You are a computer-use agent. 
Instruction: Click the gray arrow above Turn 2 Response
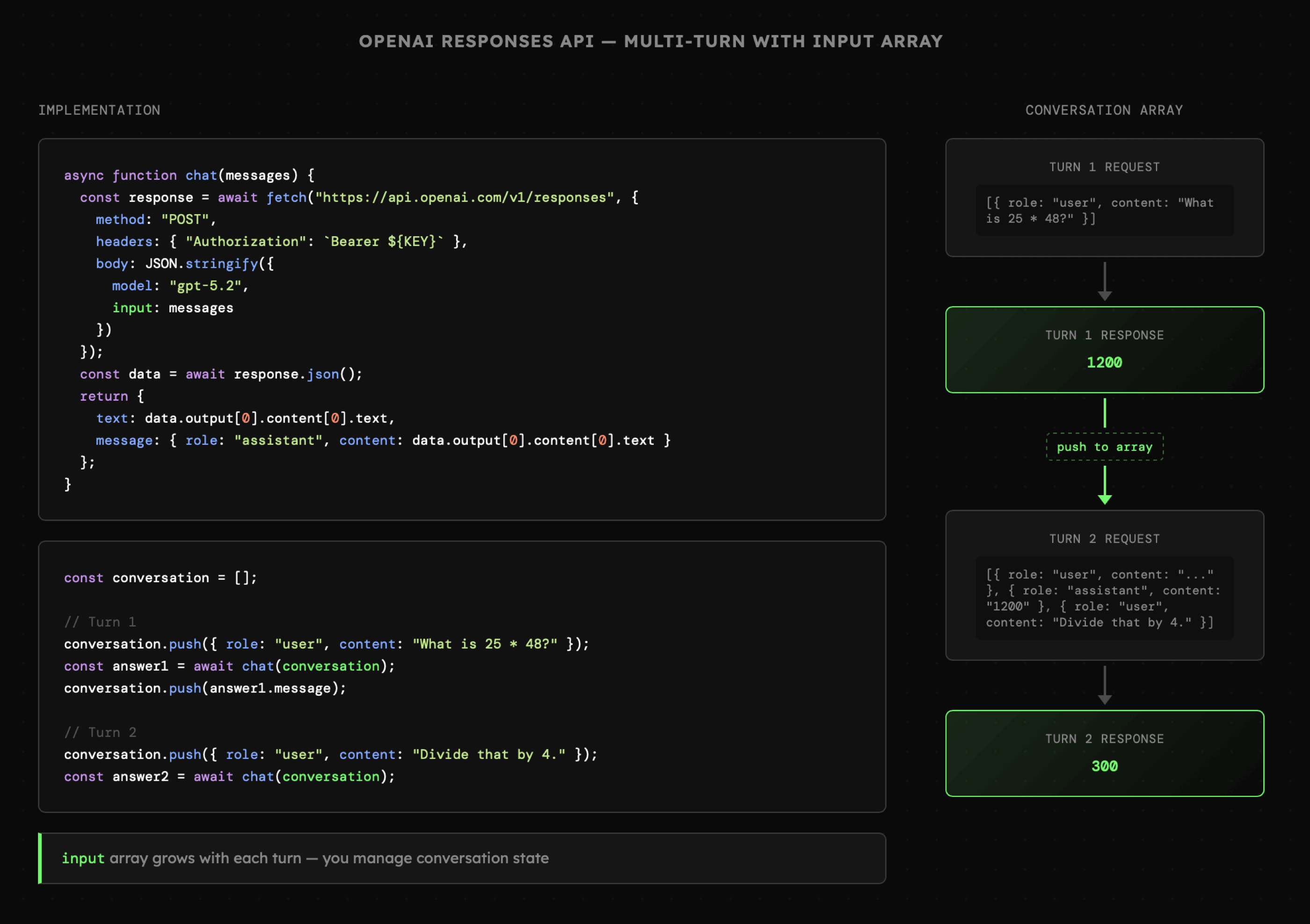(1105, 685)
